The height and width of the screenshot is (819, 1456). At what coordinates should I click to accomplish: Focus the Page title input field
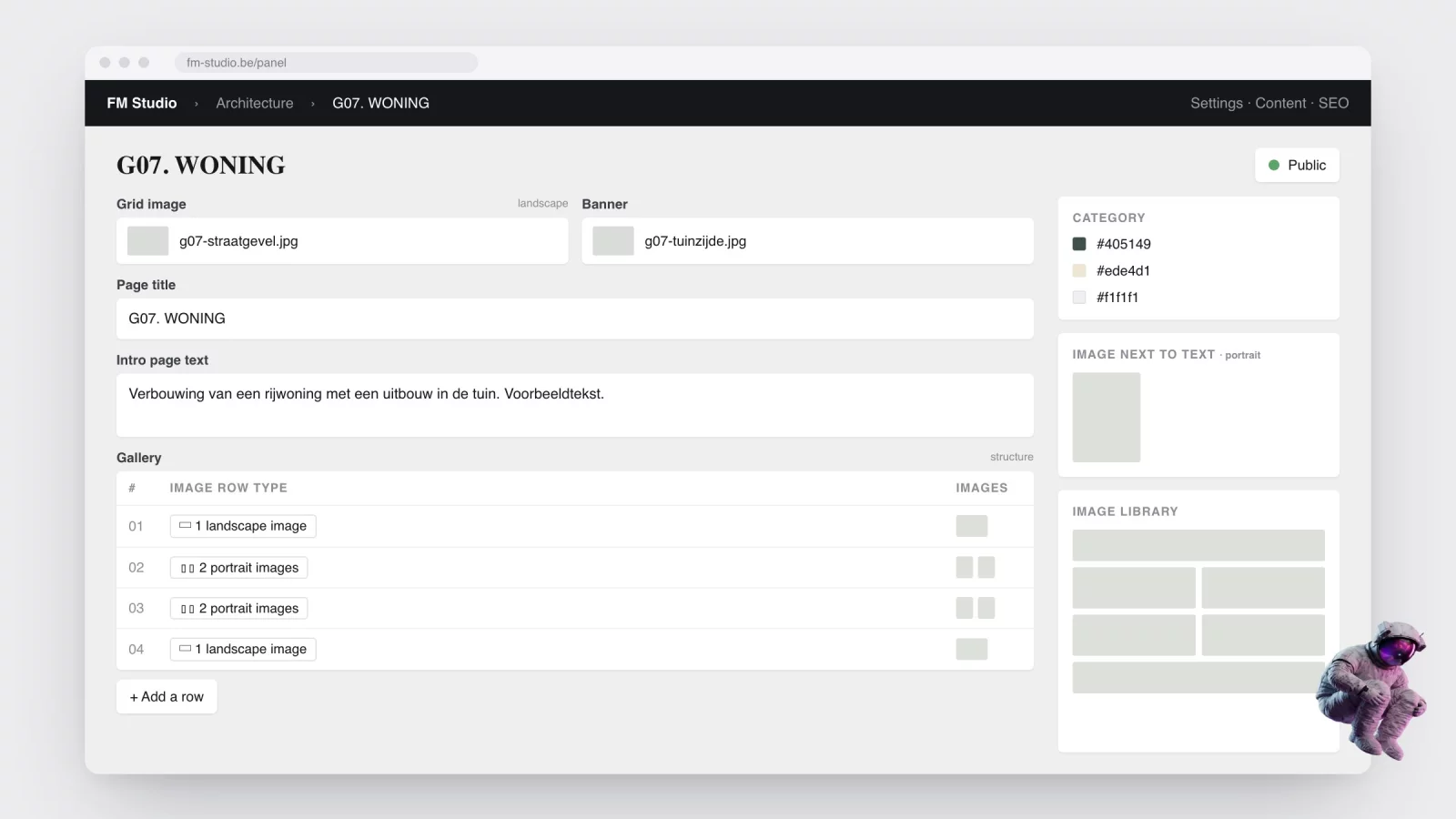(x=575, y=318)
